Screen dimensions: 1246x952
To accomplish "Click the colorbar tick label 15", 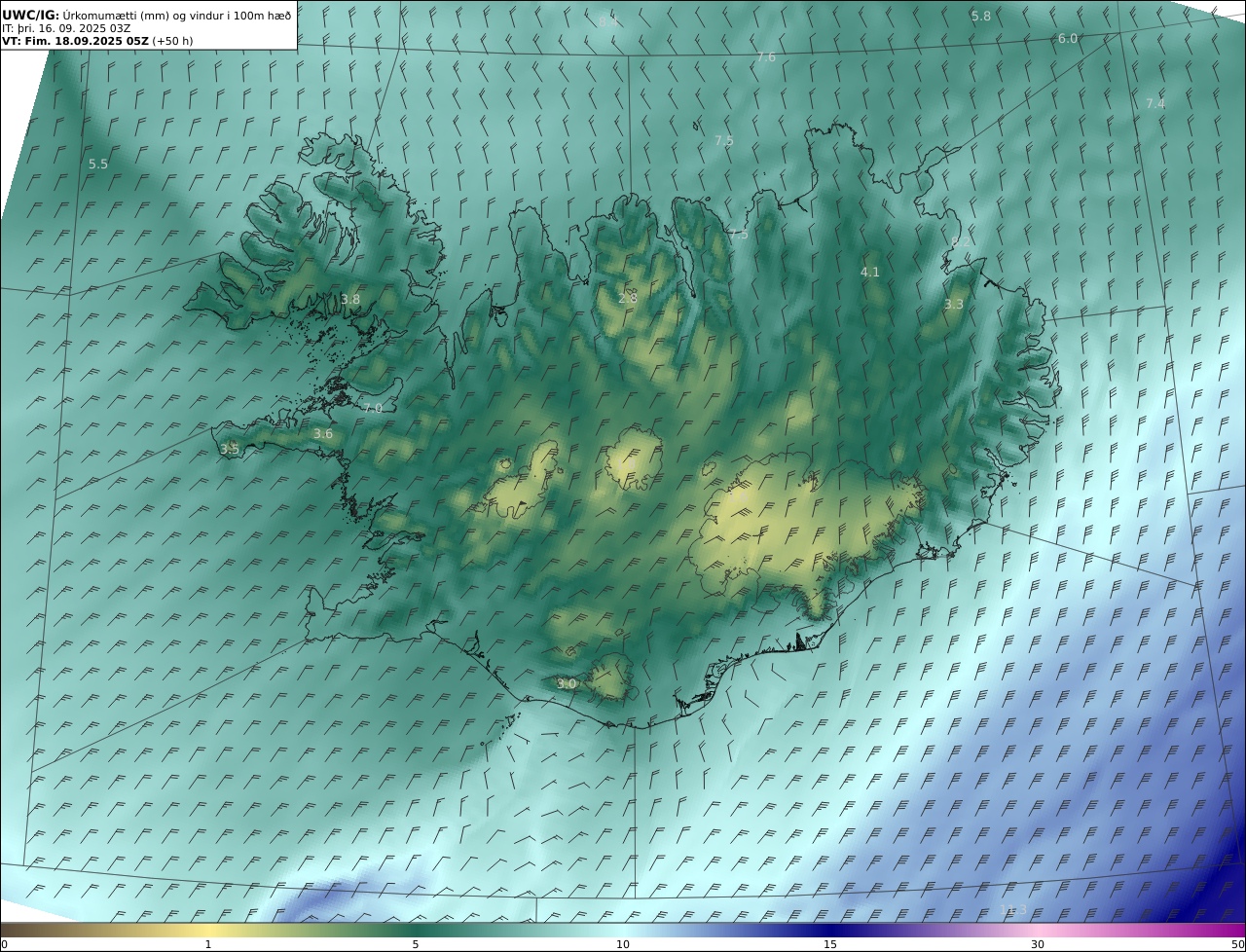I will point(830,944).
